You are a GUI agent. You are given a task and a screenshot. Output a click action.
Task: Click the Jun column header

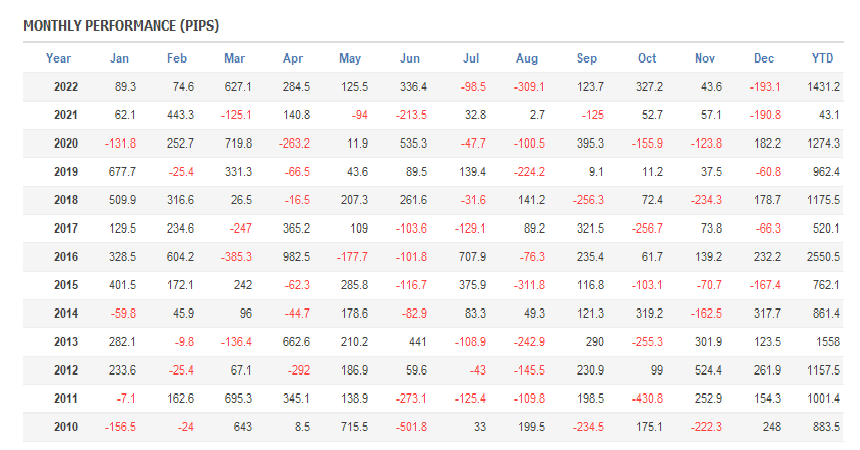tap(410, 59)
